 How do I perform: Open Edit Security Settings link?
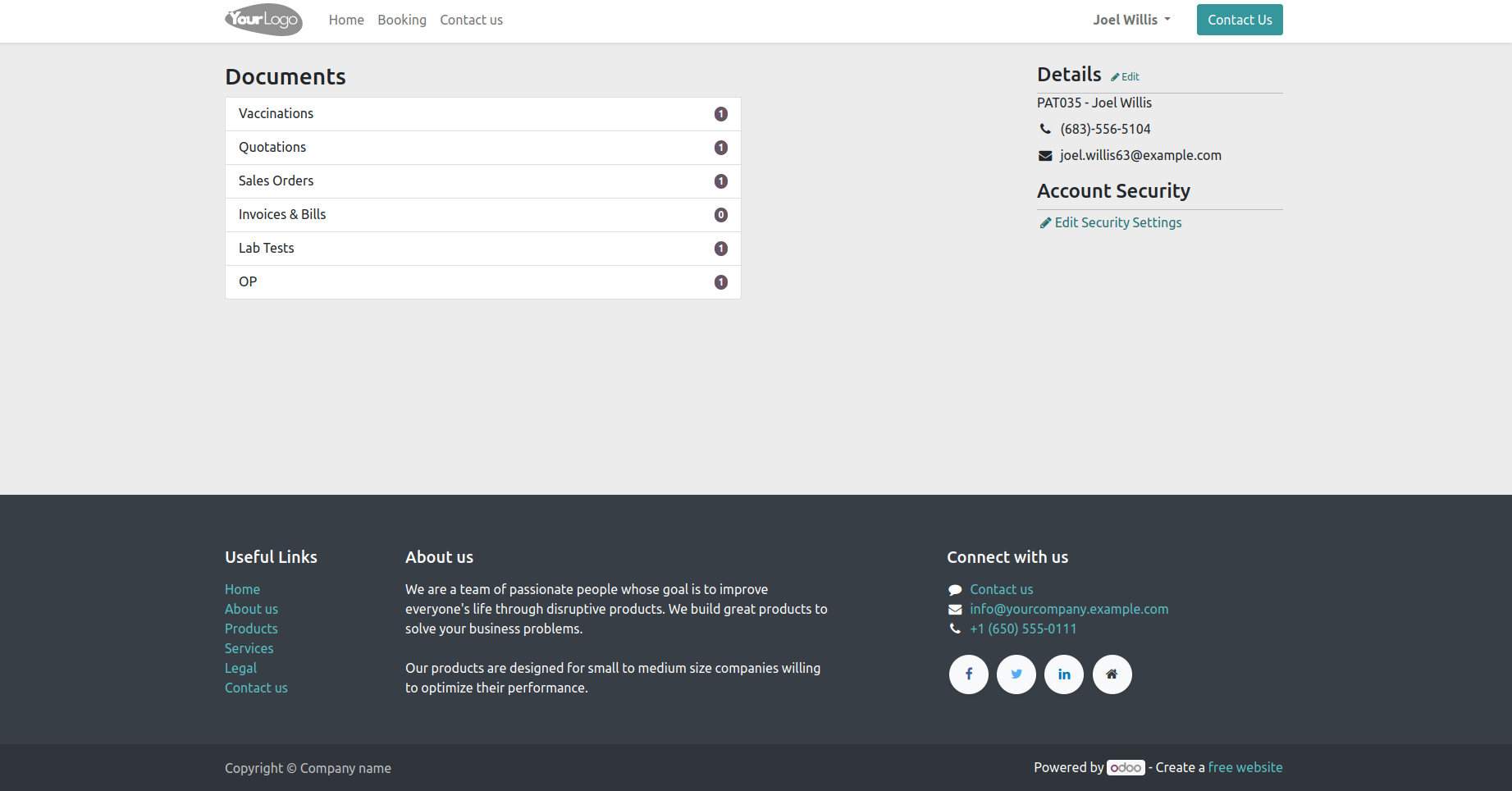coord(1117,222)
